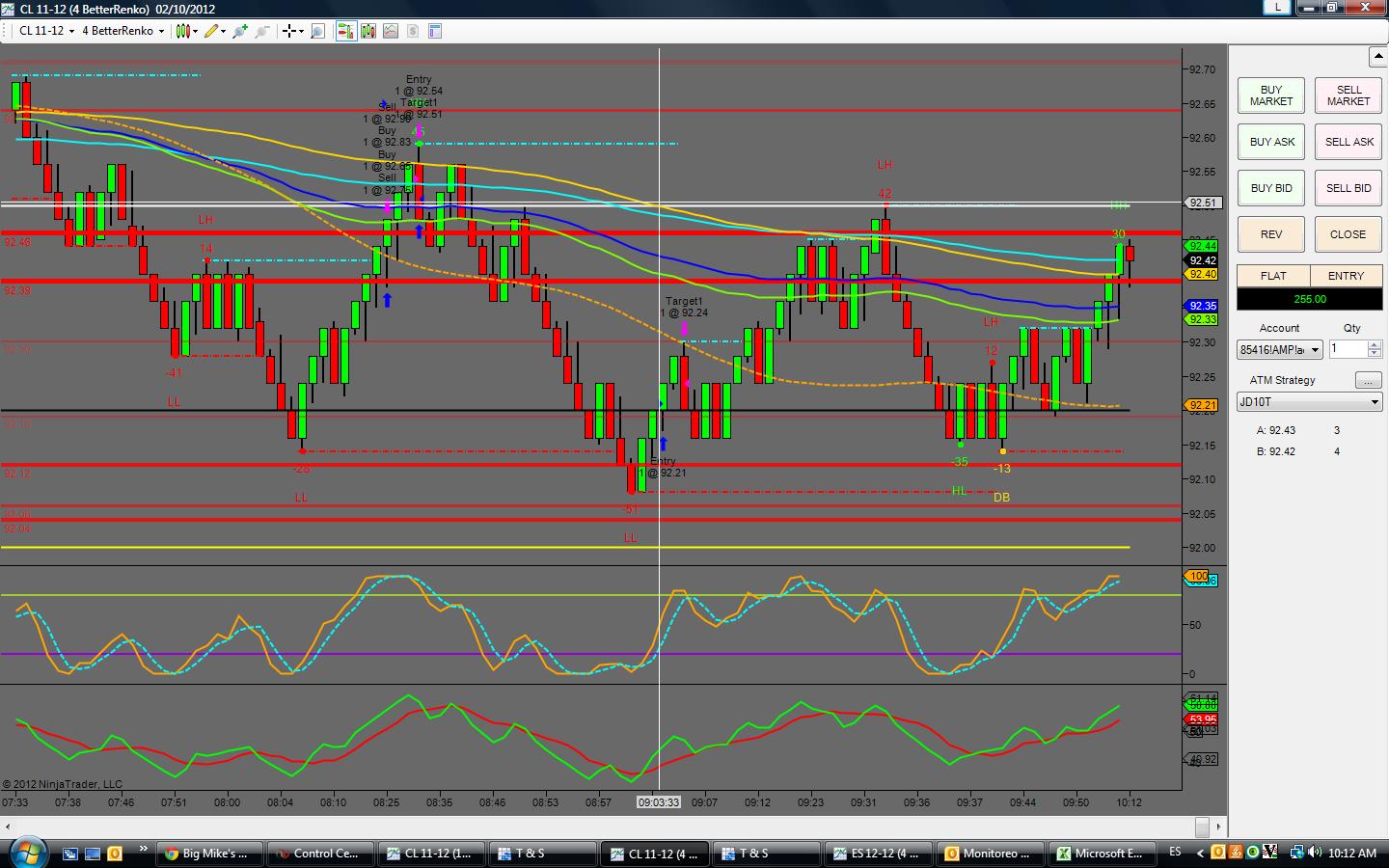
Task: Click the BUY MARKET button
Action: click(1271, 95)
